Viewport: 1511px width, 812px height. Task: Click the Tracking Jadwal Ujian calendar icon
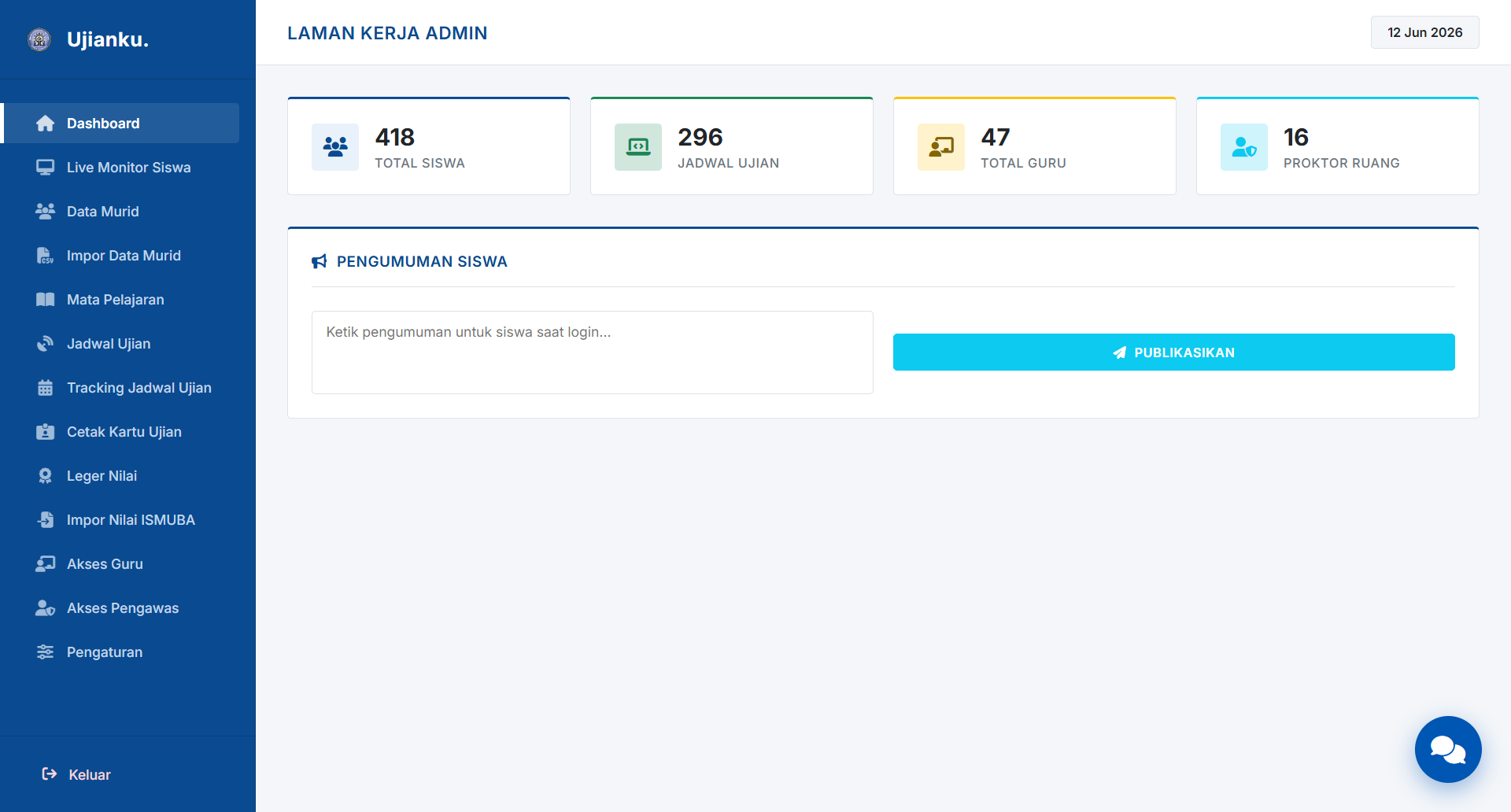click(x=46, y=388)
